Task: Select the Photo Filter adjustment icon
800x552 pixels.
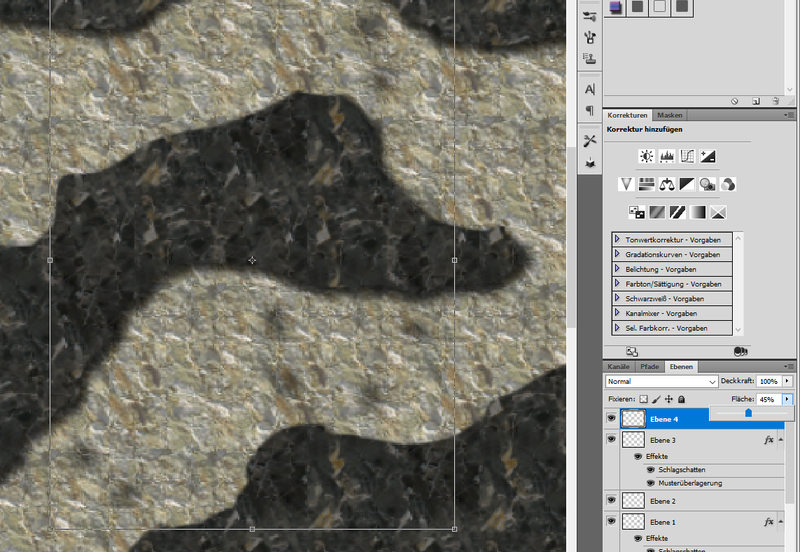Action: [x=708, y=184]
